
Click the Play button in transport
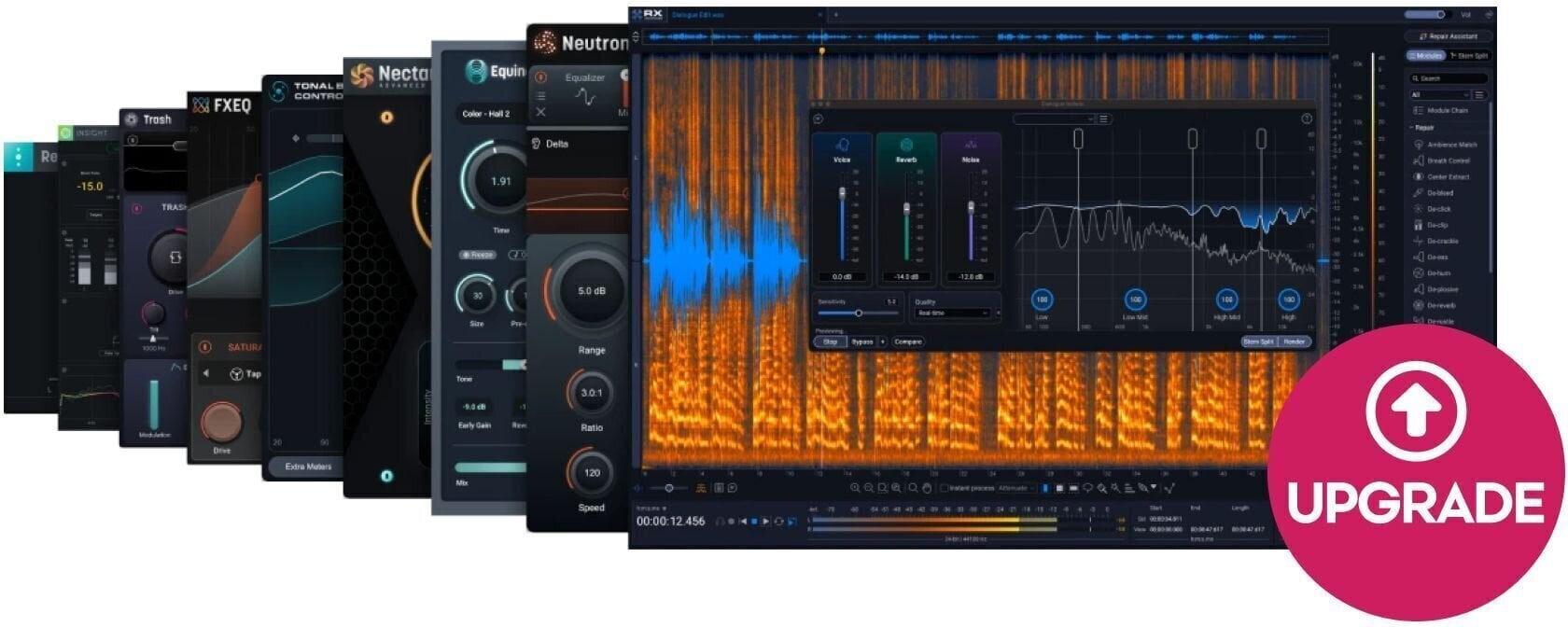(766, 522)
